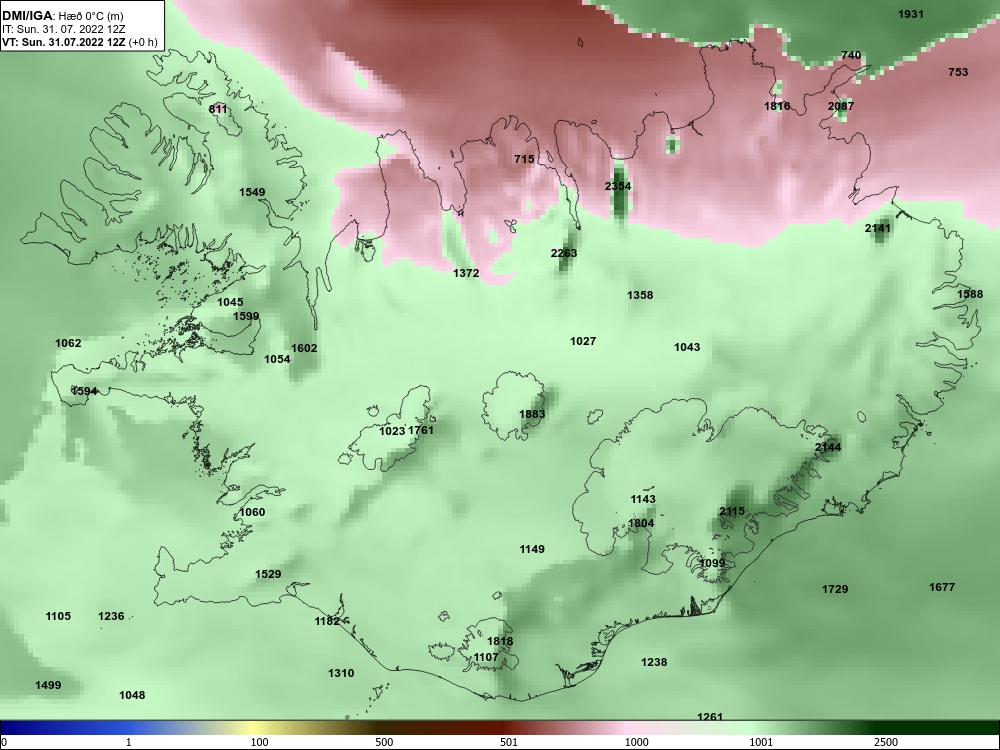Pick the 1043 height value
The image size is (1000, 750).
(687, 347)
